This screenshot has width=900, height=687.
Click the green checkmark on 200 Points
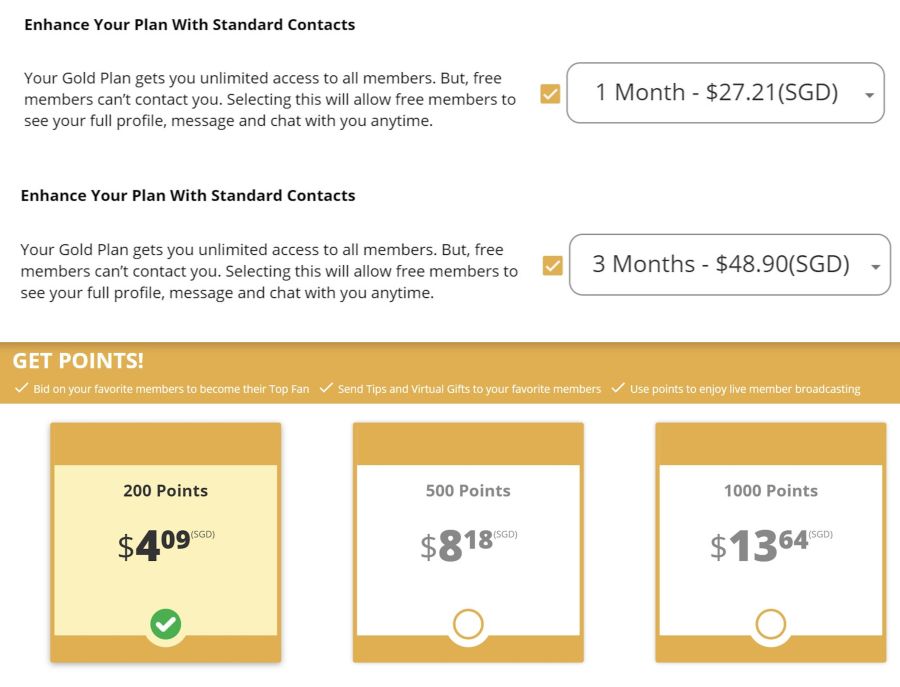pos(166,624)
